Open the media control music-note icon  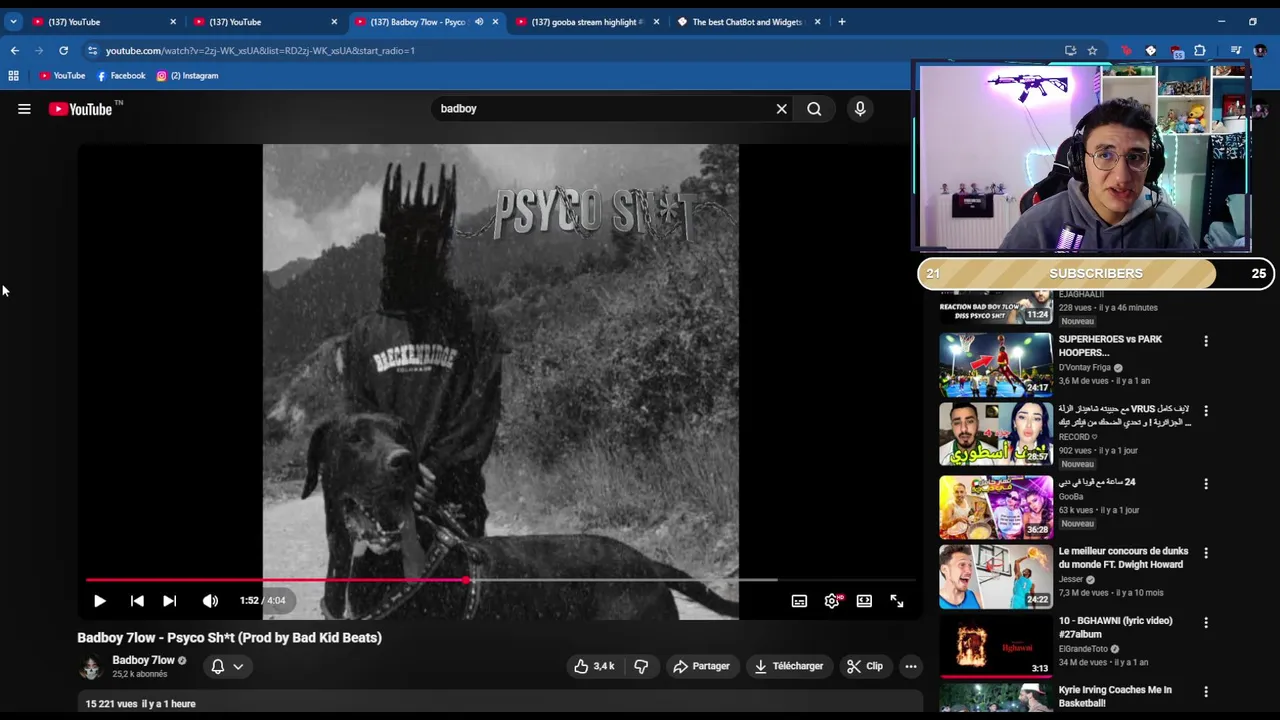[1236, 50]
